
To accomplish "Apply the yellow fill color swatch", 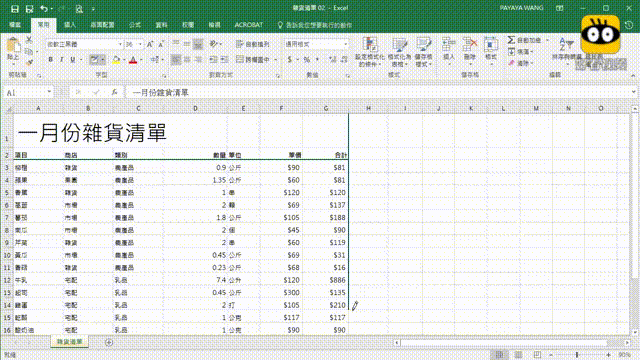I will 116,60.
